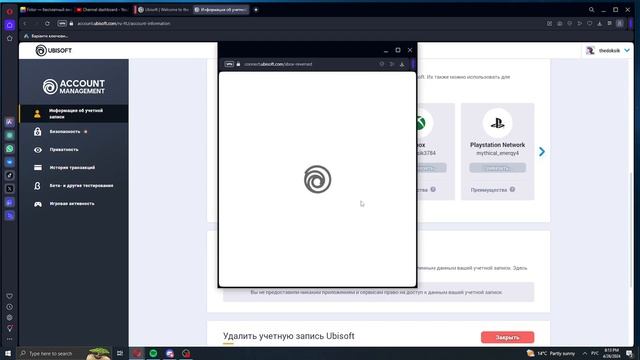Switch to the Ubisoft Welcome tab
Viewport: 640px width, 360px height.
click(163, 10)
